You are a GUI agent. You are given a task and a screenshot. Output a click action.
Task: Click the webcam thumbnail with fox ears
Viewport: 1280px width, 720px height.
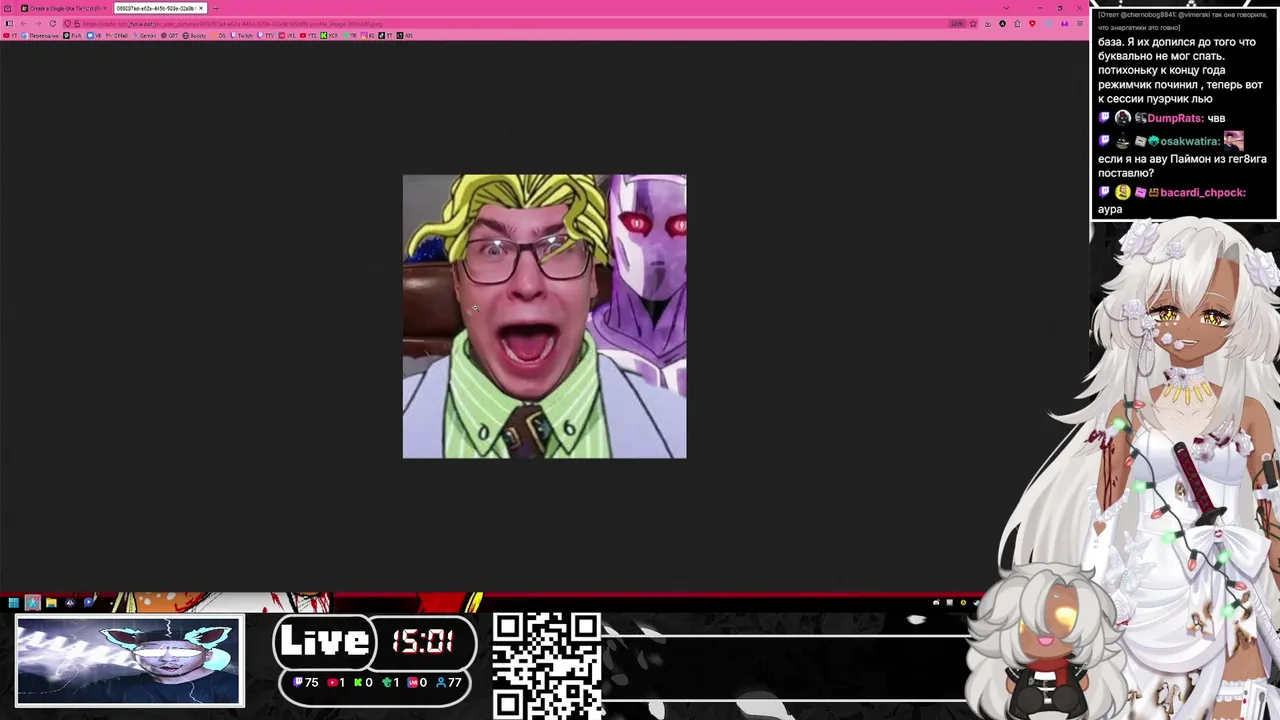click(129, 661)
